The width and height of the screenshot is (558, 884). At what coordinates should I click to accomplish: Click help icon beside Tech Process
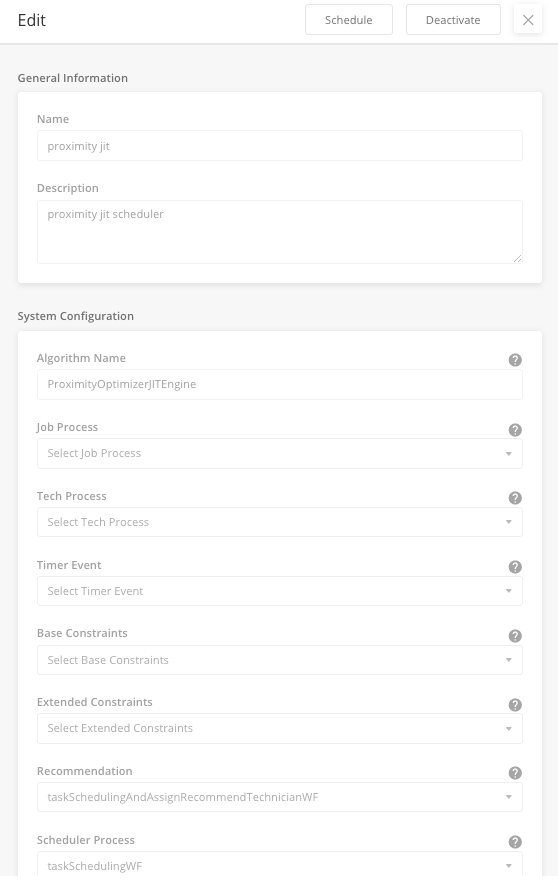click(x=515, y=498)
